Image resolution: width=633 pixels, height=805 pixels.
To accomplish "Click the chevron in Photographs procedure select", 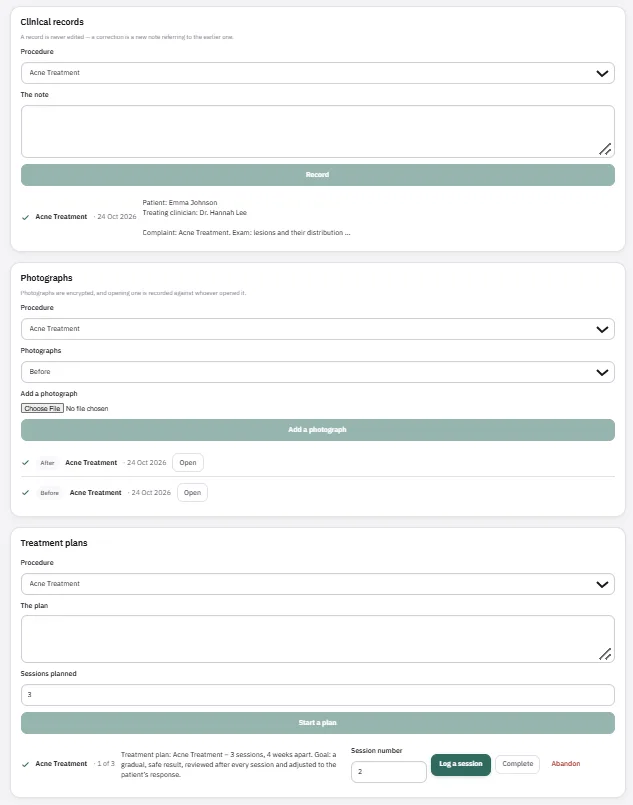I will [602, 330].
